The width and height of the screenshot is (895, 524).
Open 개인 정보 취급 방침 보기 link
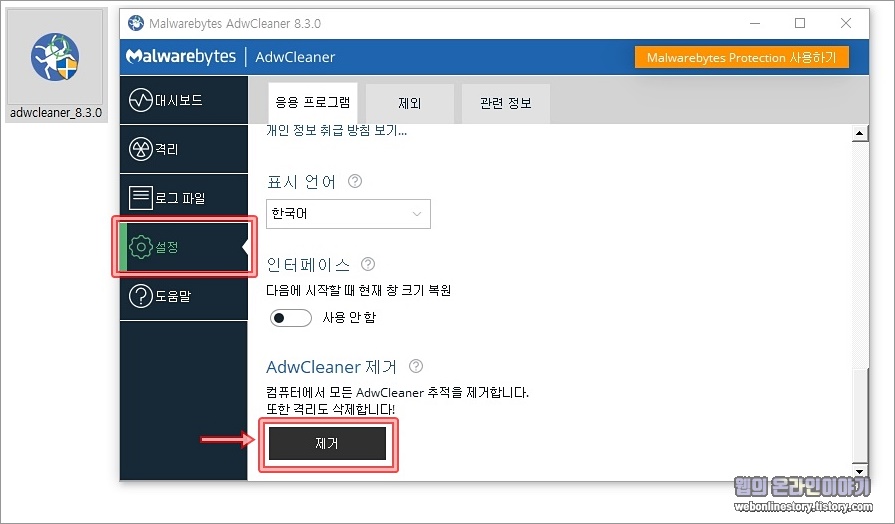[x=336, y=131]
